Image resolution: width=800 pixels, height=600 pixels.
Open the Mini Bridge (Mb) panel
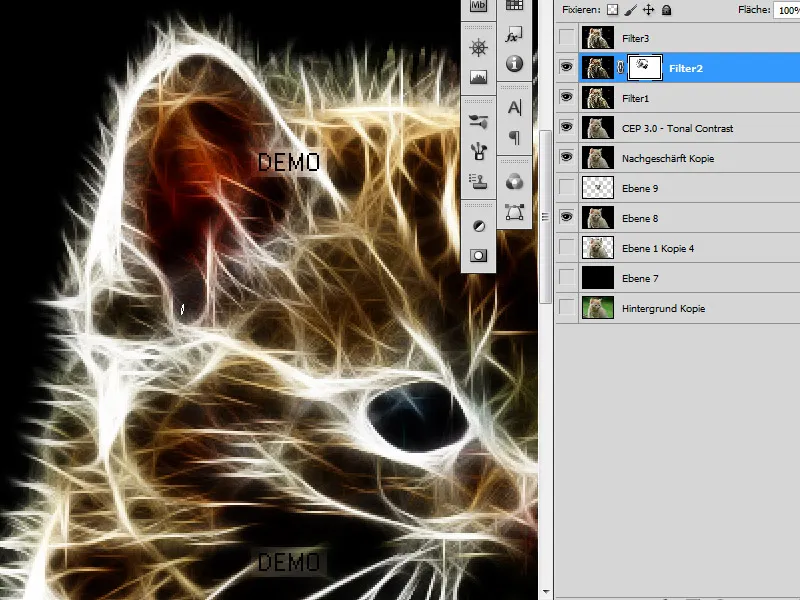point(478,6)
